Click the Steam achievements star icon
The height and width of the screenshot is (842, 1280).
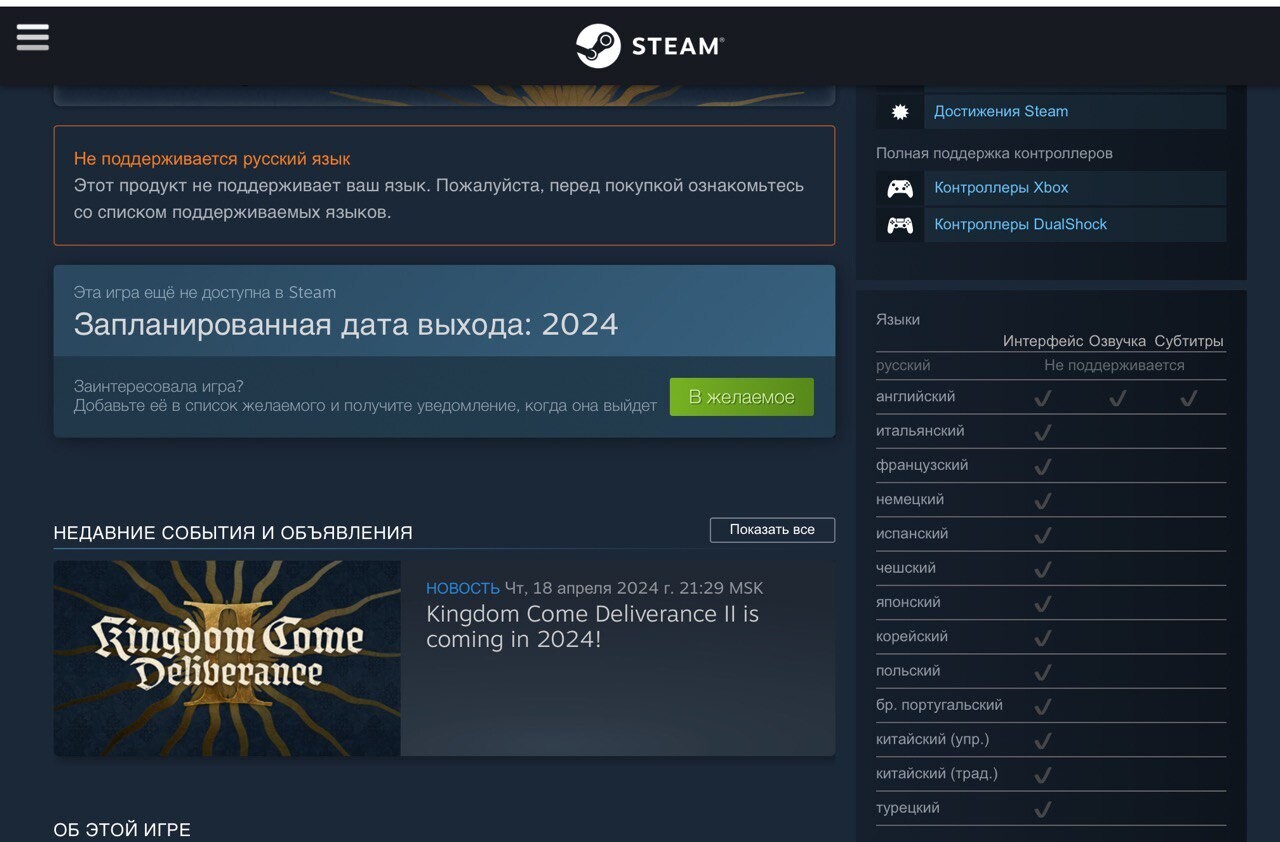900,112
